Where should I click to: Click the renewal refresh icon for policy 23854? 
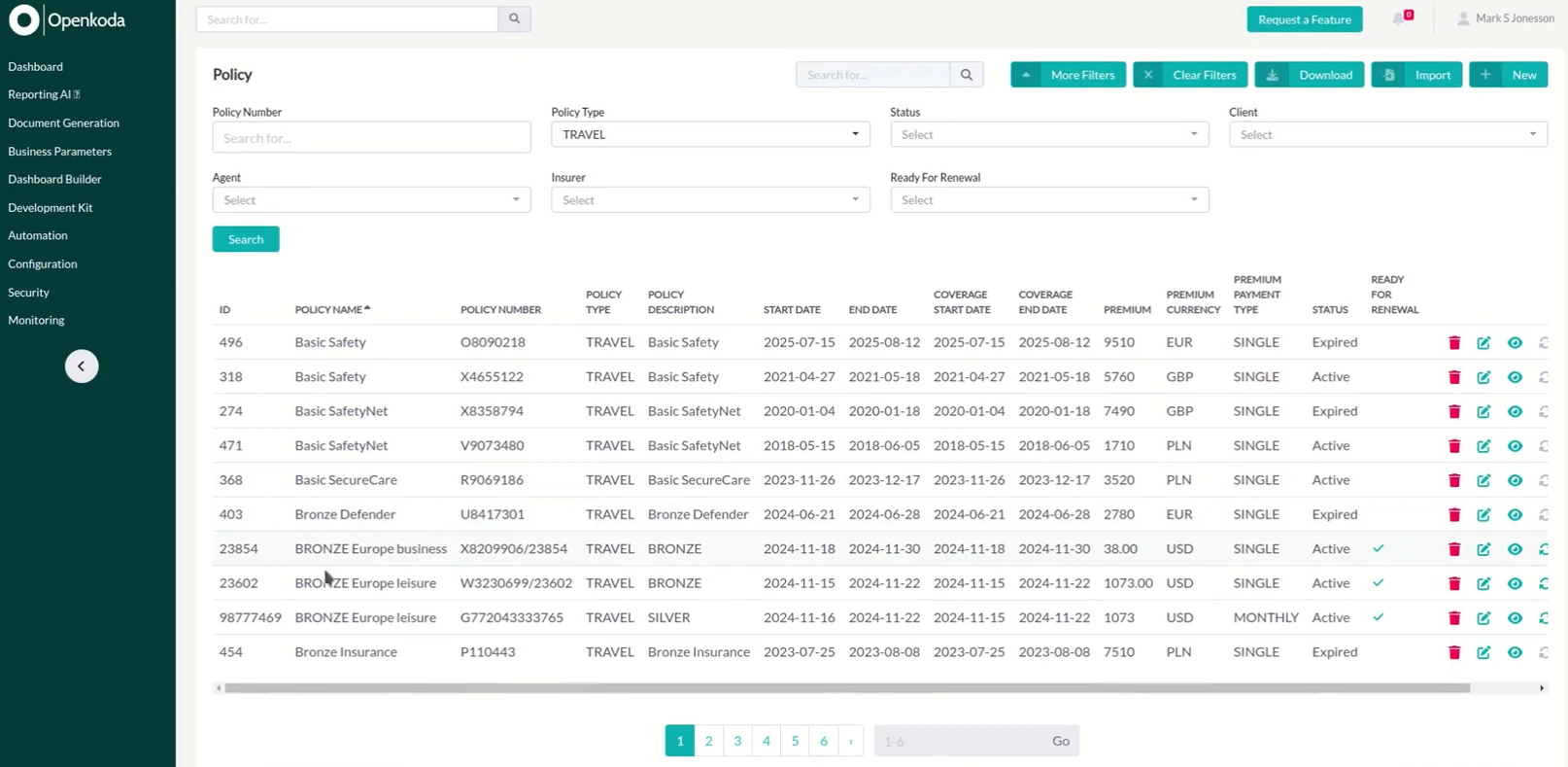1544,549
